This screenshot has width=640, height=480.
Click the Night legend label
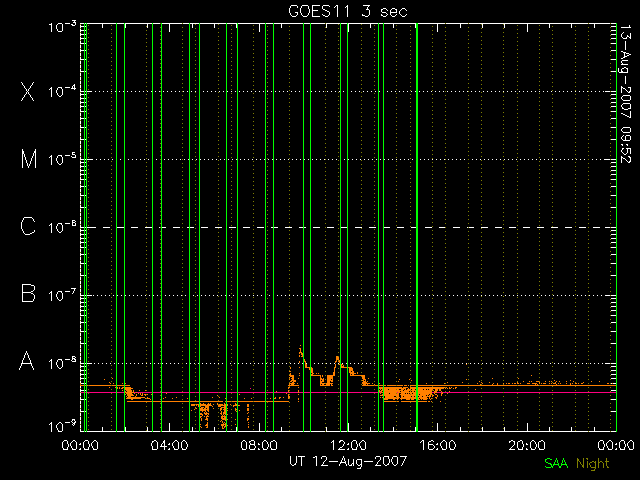click(x=593, y=464)
